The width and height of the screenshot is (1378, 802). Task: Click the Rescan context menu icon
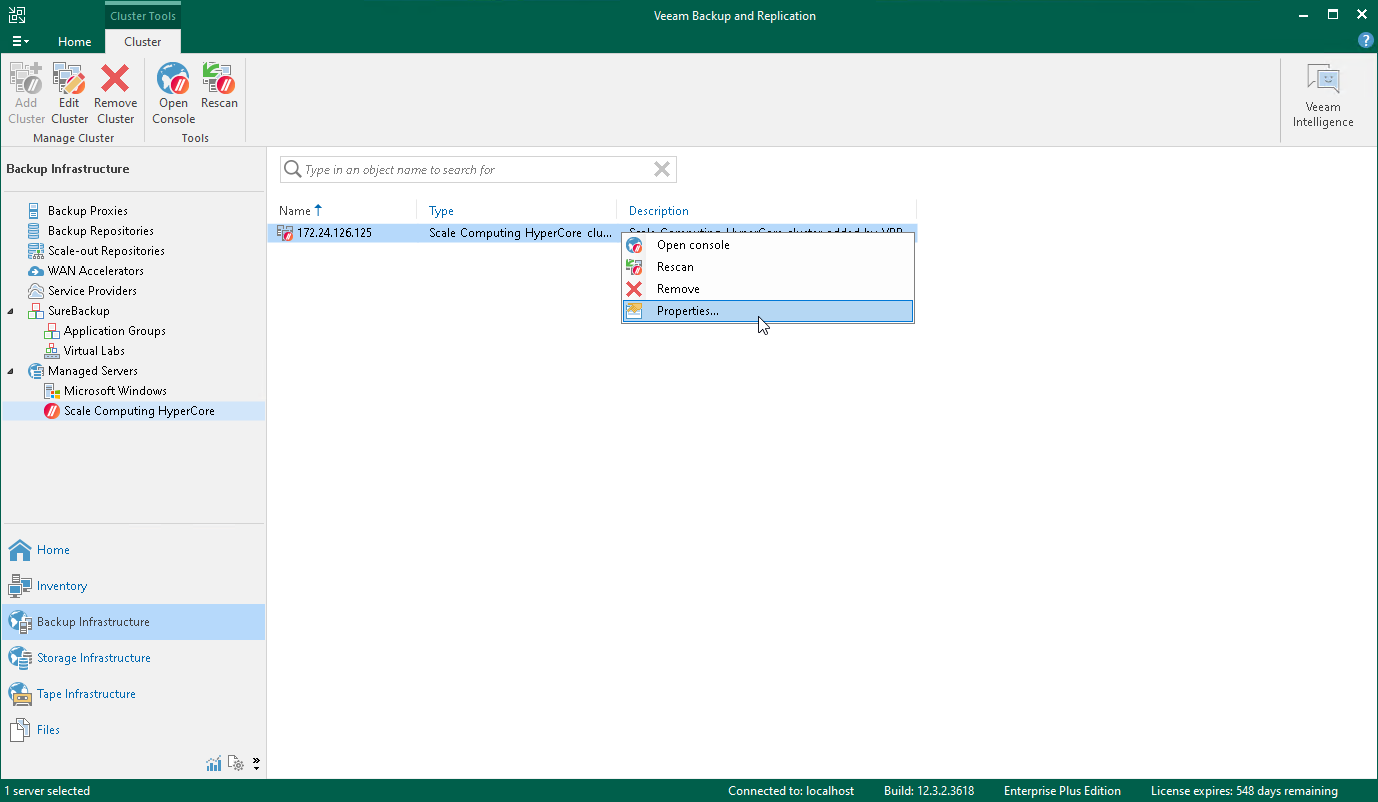[x=634, y=267]
